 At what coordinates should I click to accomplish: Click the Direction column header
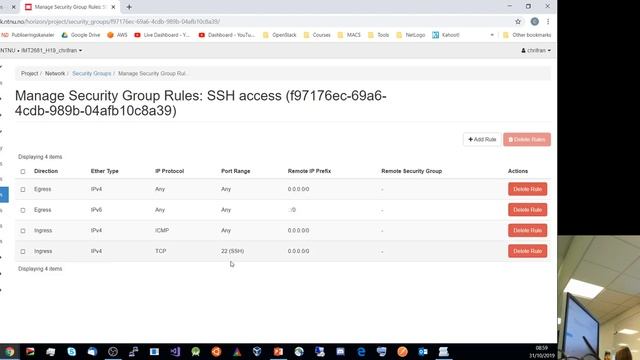tap(46, 171)
